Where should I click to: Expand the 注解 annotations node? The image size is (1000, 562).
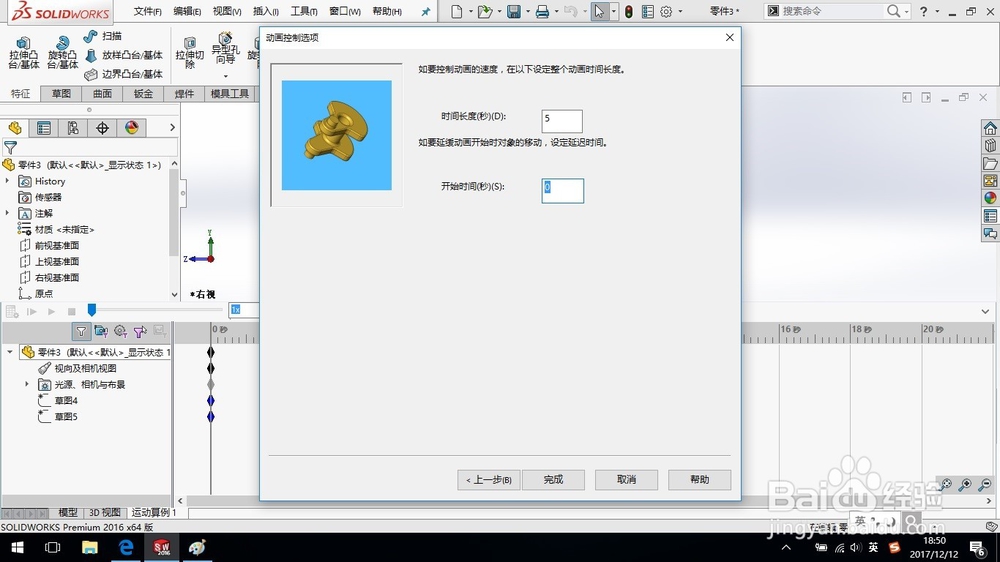click(8, 213)
